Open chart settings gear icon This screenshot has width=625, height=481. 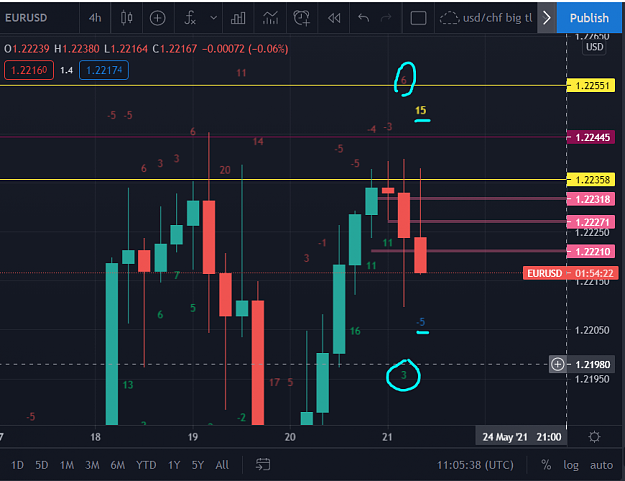tap(594, 437)
